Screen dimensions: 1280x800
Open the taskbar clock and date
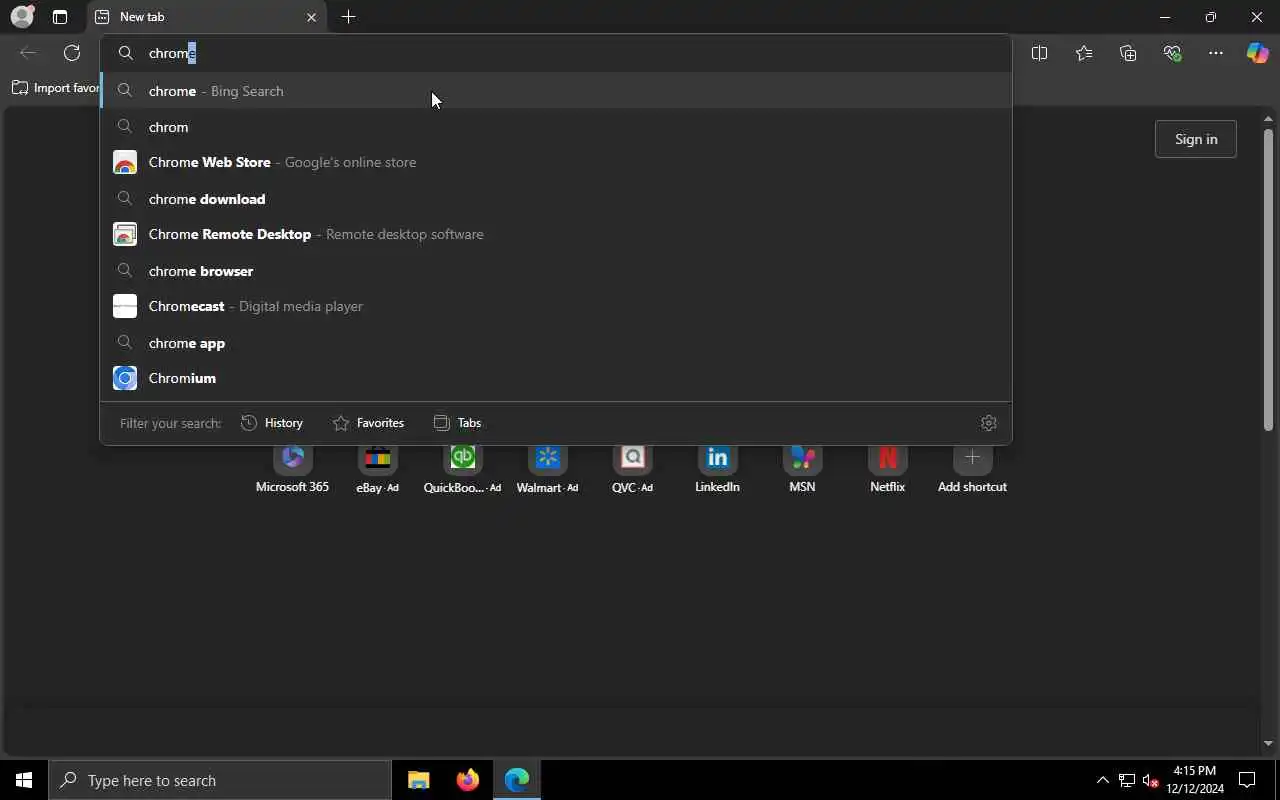1195,780
